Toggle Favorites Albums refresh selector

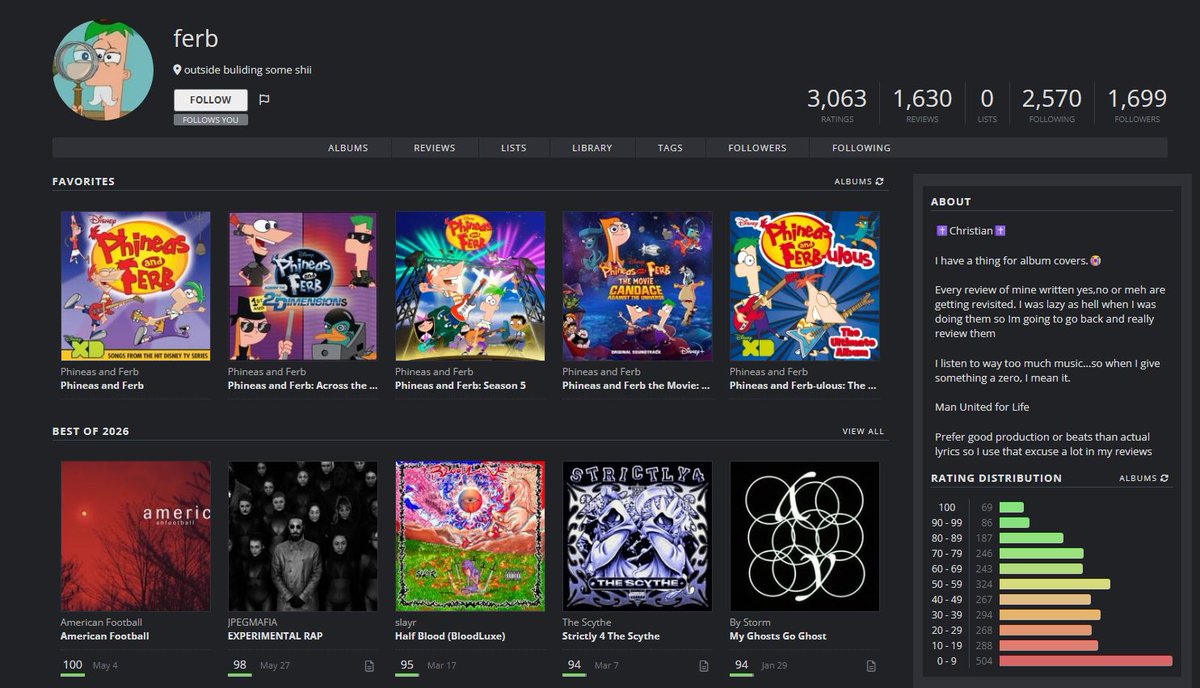point(859,182)
